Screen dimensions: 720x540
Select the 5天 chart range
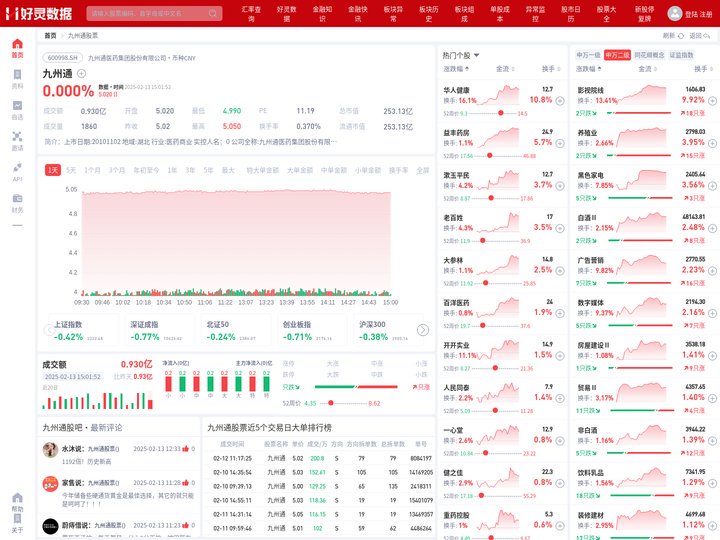tap(71, 170)
